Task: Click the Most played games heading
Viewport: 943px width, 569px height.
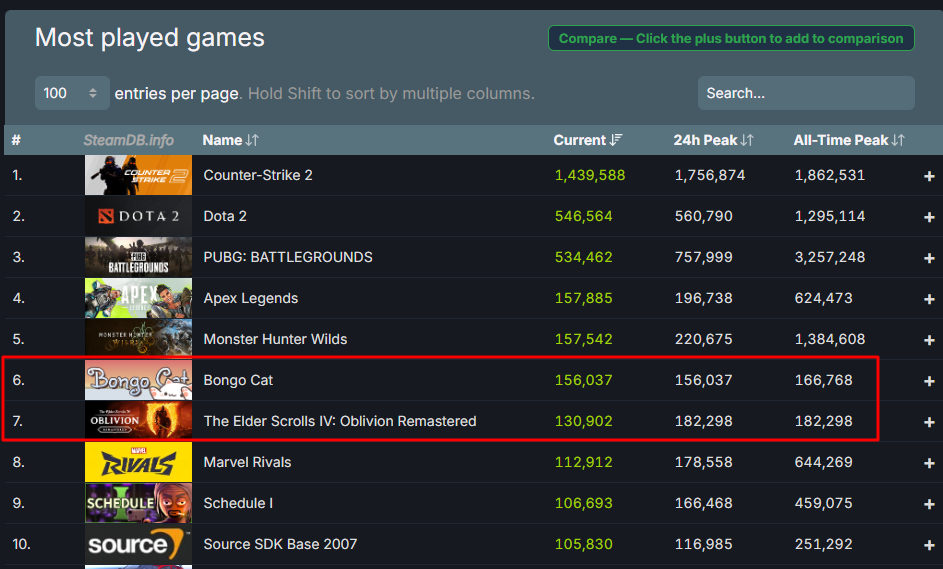Action: pos(150,38)
